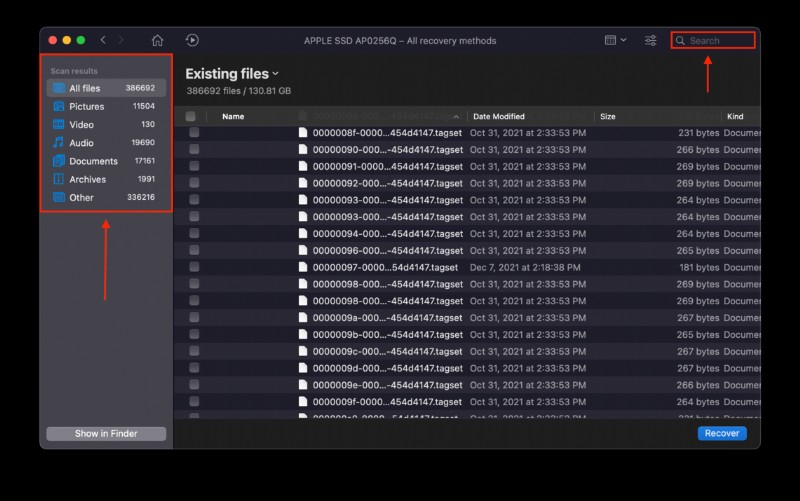This screenshot has width=800, height=501.
Task: Select file name 0000009a-000...-454d4147.tagset
Action: 388,318
